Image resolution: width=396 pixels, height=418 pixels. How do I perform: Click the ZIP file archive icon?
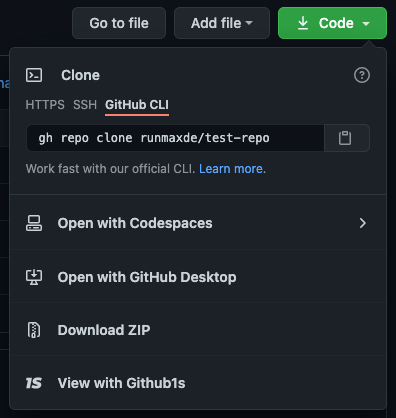point(34,330)
